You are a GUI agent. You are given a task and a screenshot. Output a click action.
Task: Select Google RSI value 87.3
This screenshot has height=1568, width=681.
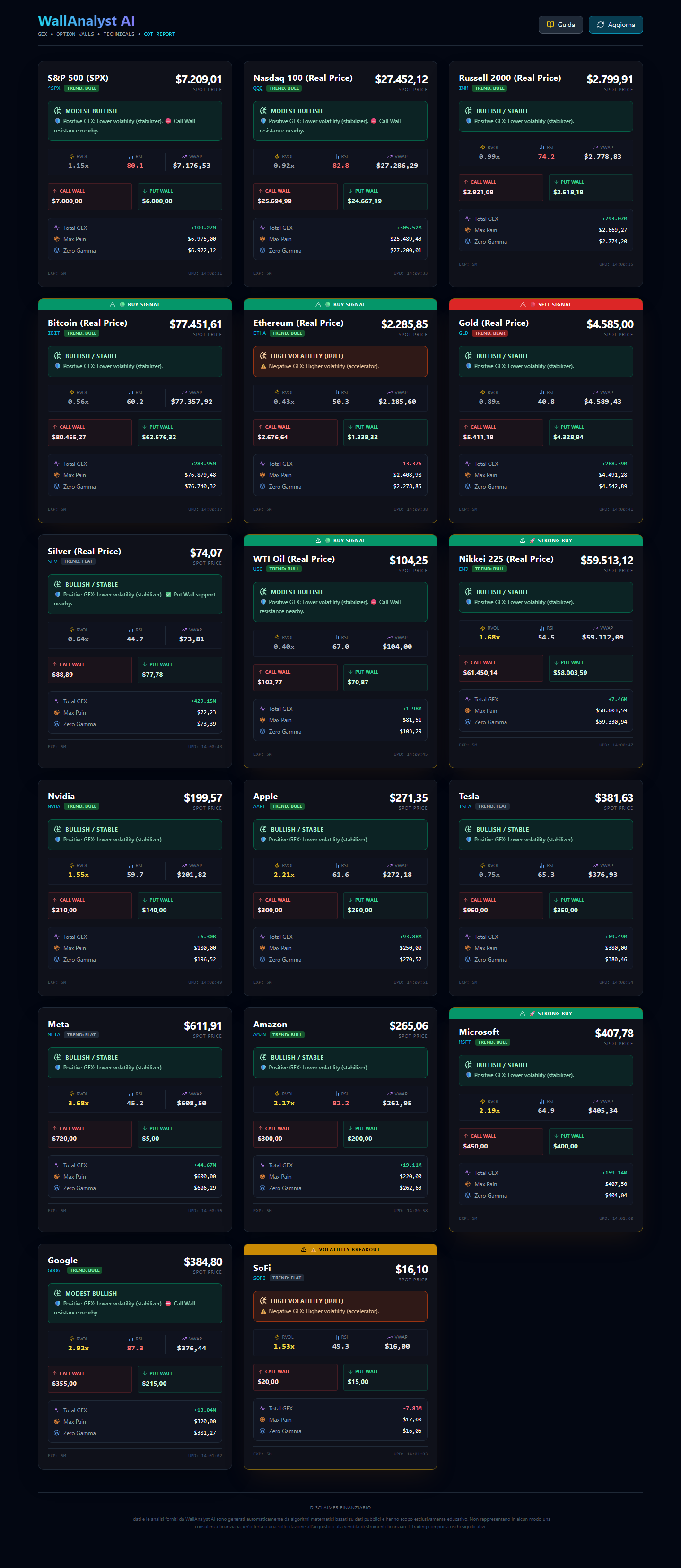click(135, 1348)
